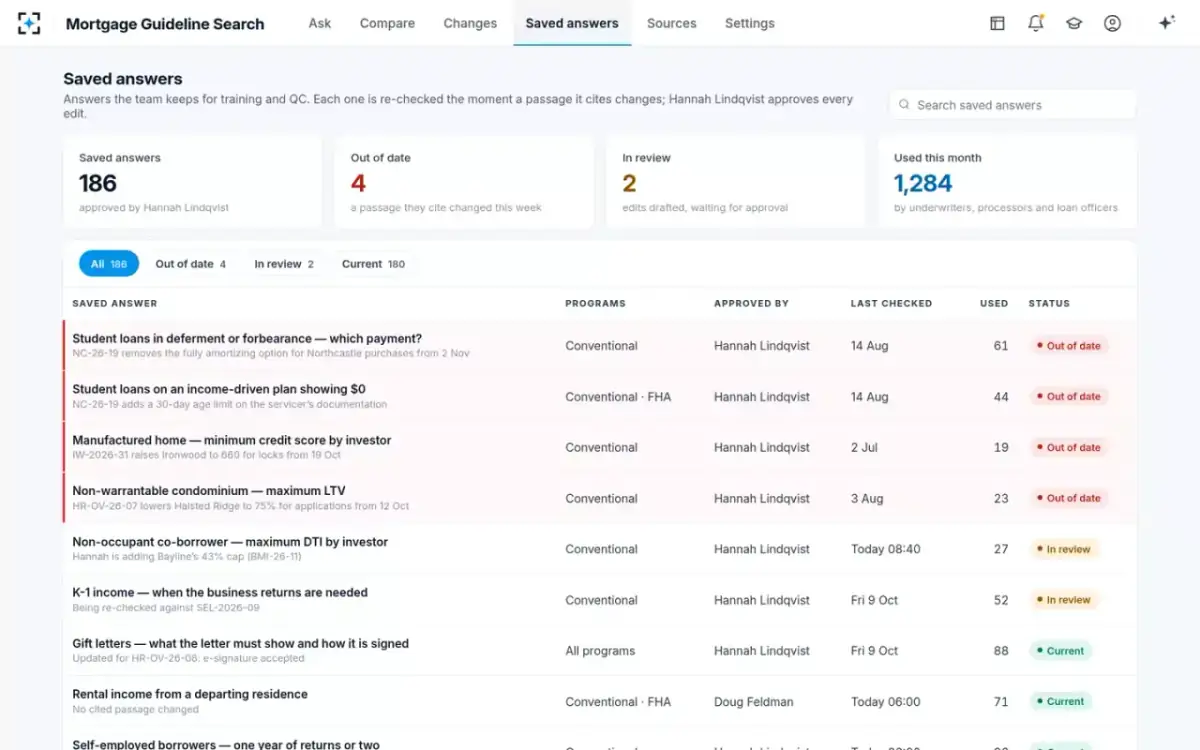Open the user profile icon
Screen dimensions: 1200x750
click(x=1112, y=23)
